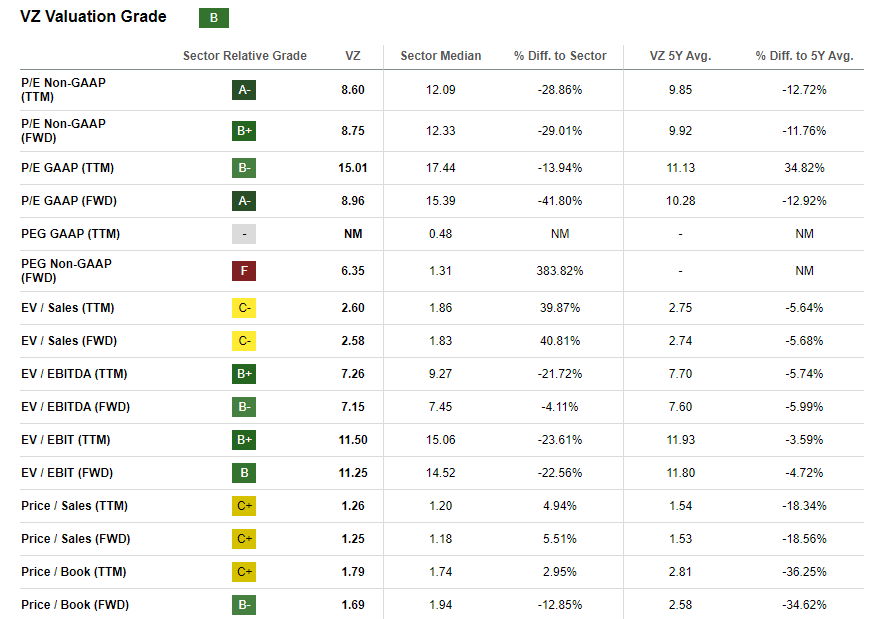Open the P/E GAAP (FWD) metric link
Viewport: 880px width, 619px height.
(69, 201)
